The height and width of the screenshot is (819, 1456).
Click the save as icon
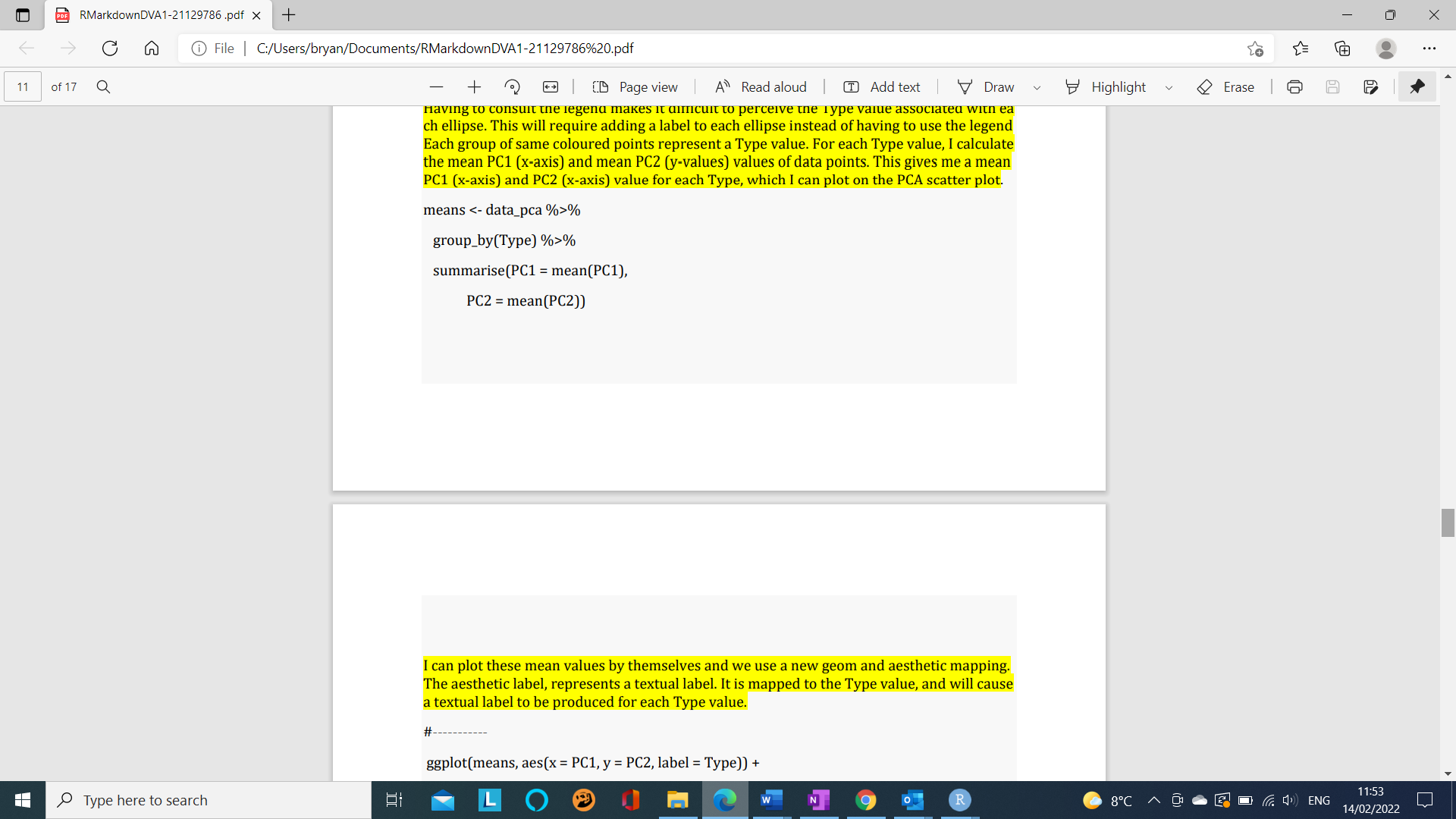(1370, 87)
